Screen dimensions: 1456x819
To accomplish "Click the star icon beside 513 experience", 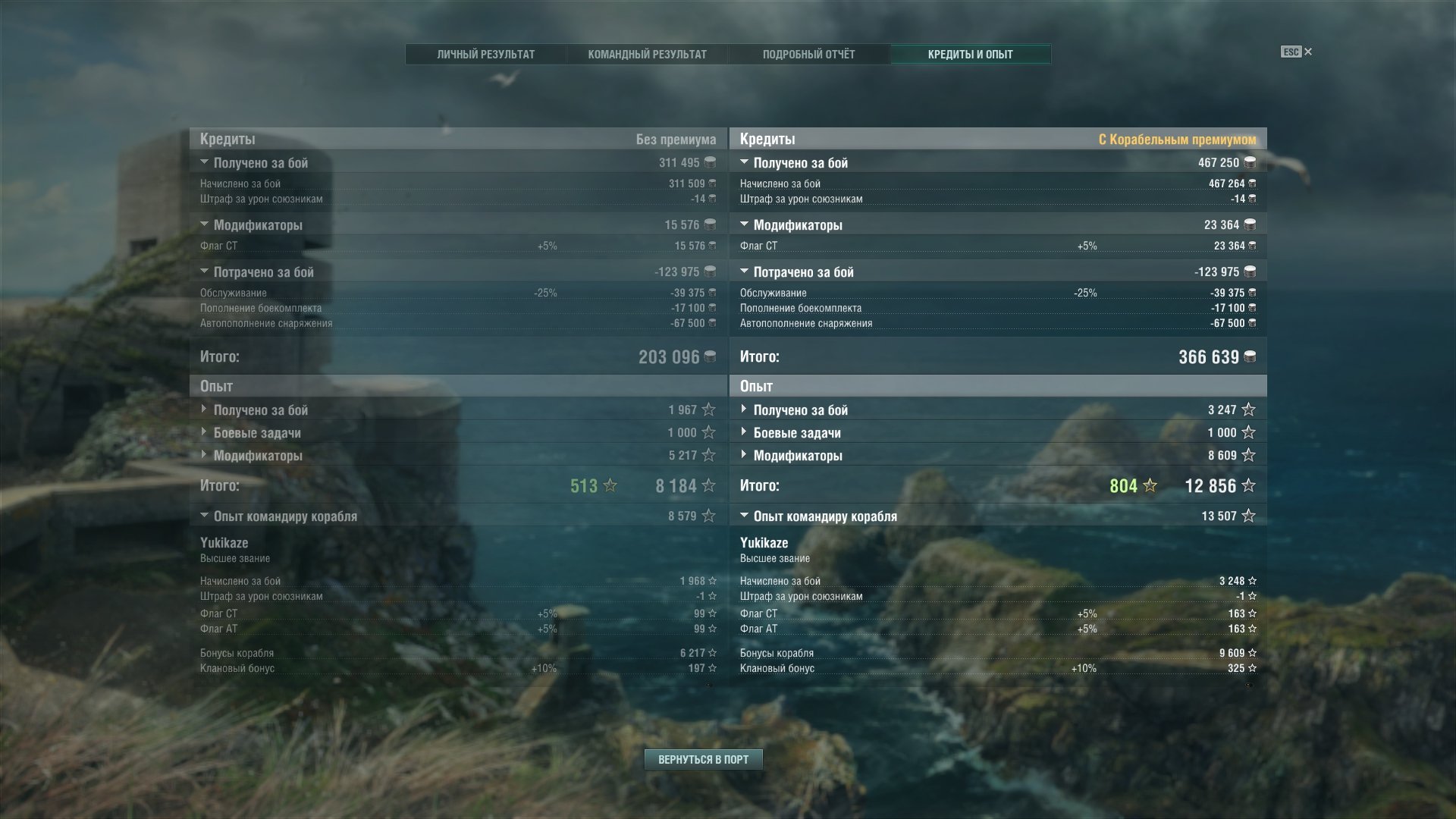I will [610, 485].
